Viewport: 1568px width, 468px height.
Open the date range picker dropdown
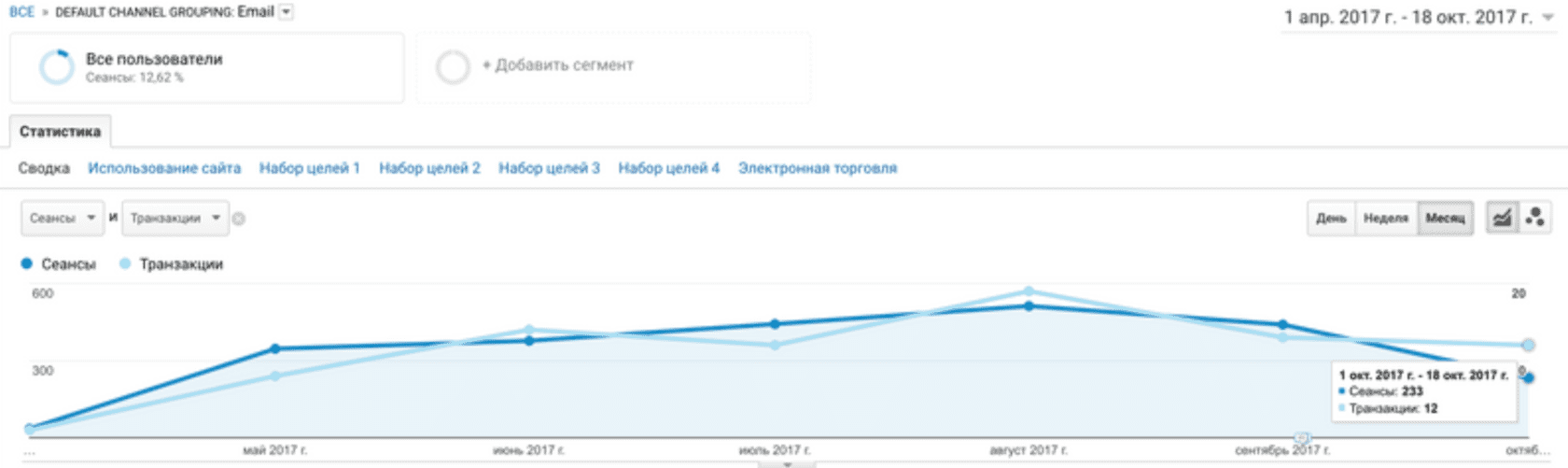(1547, 18)
